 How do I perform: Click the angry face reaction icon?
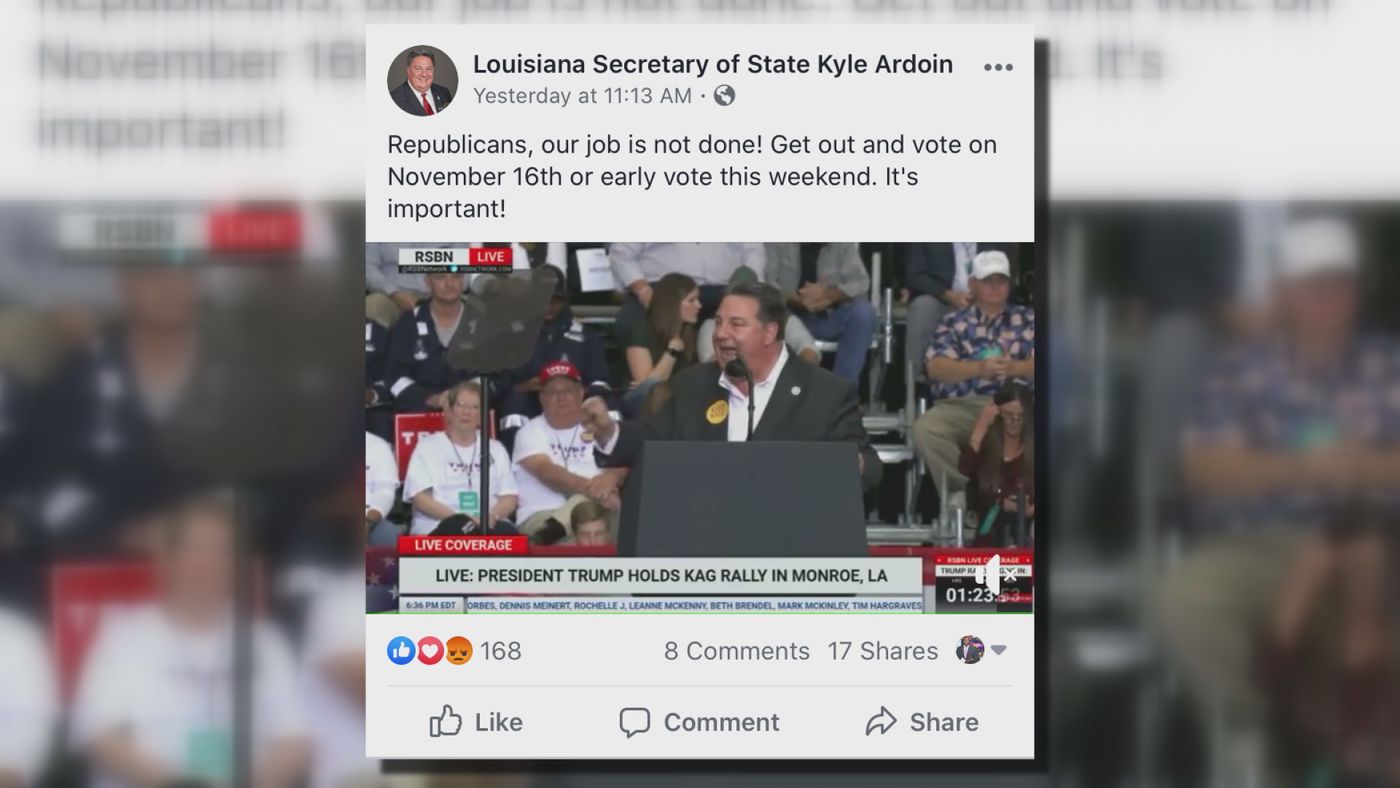tap(459, 651)
